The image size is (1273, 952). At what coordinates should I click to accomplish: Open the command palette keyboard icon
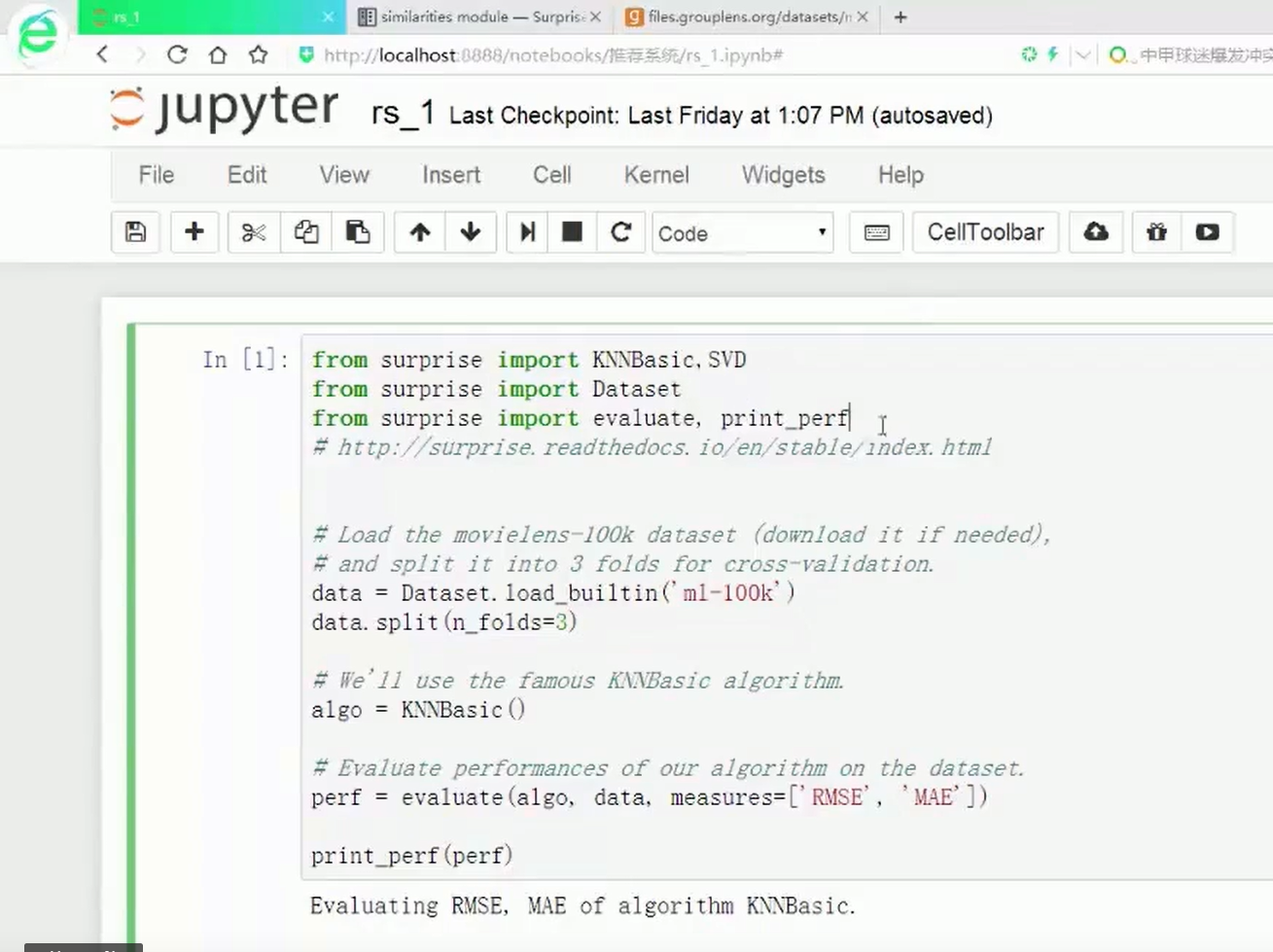pyautogui.click(x=876, y=232)
